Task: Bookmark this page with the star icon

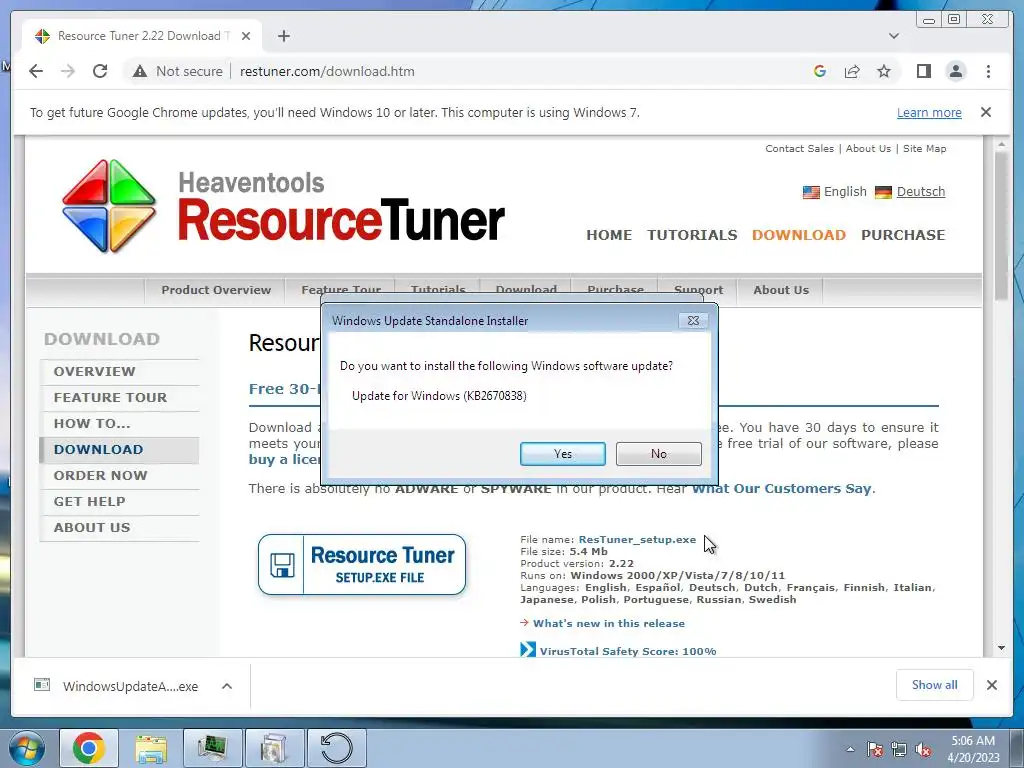Action: 884,71
